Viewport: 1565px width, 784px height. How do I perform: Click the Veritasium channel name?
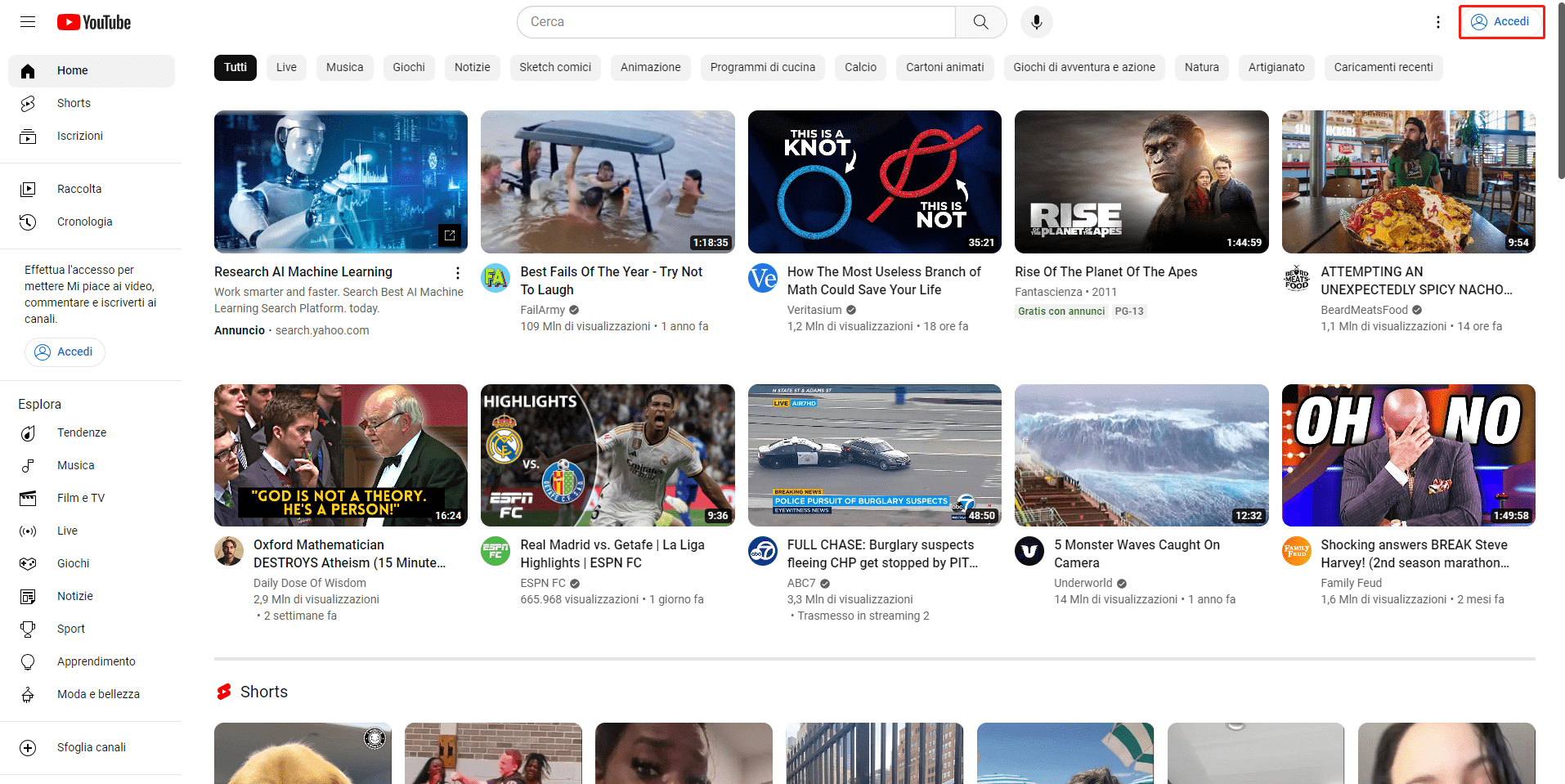814,311
